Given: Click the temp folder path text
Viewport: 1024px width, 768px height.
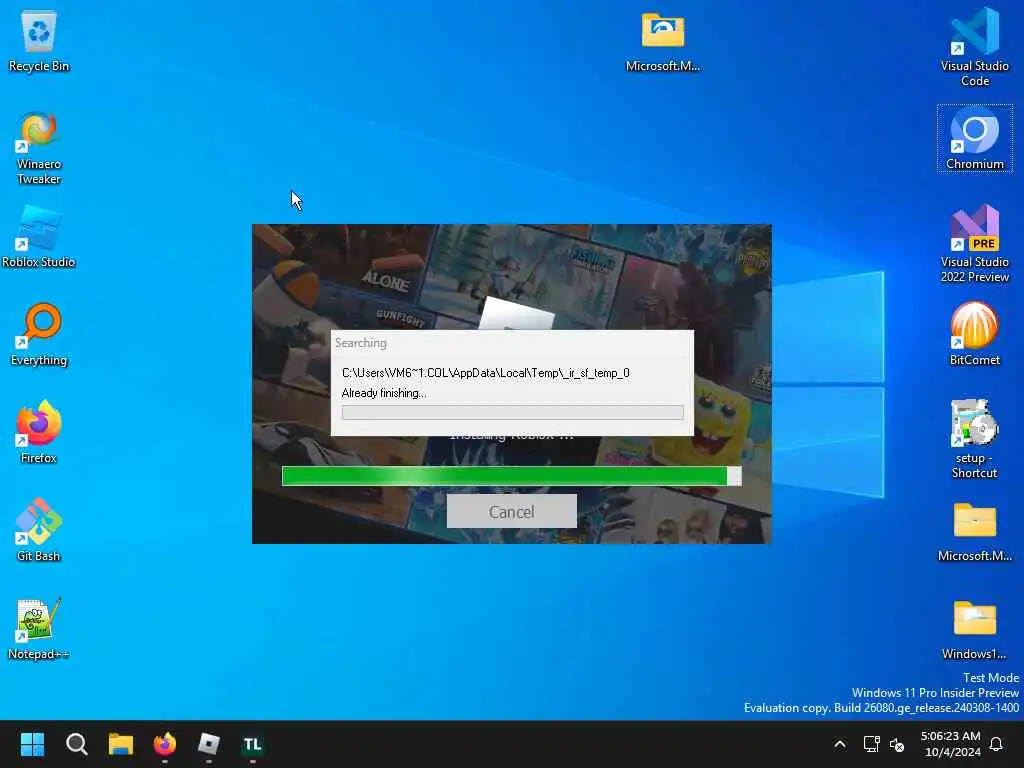Looking at the screenshot, I should coord(486,373).
